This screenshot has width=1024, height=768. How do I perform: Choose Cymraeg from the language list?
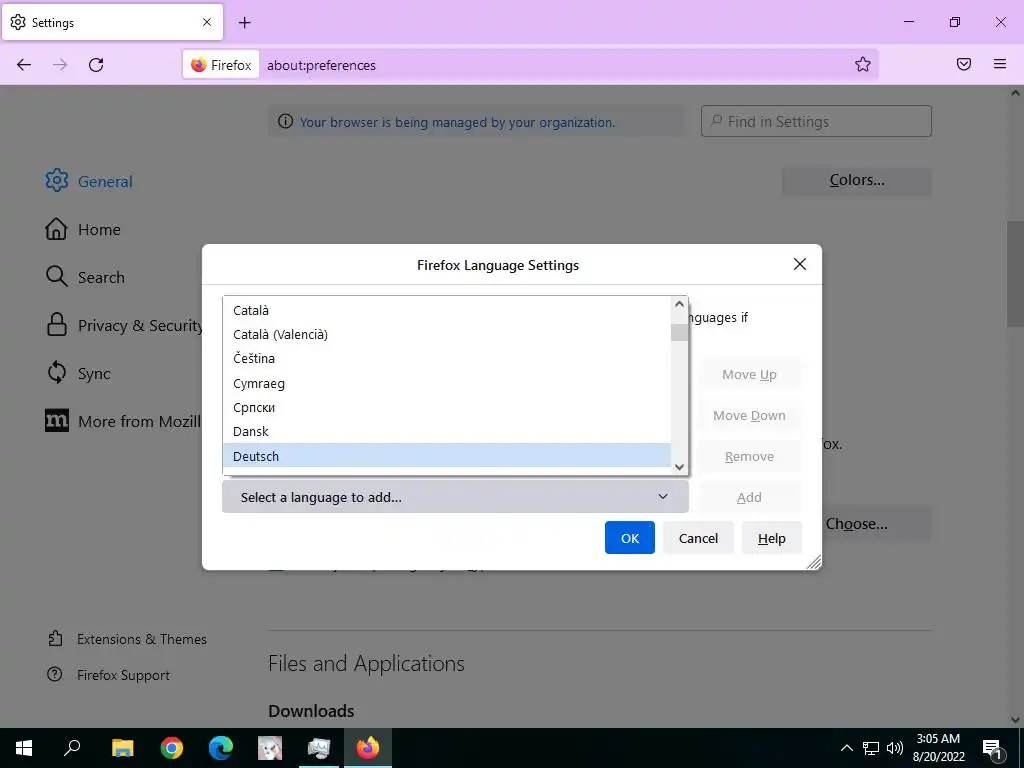447,383
